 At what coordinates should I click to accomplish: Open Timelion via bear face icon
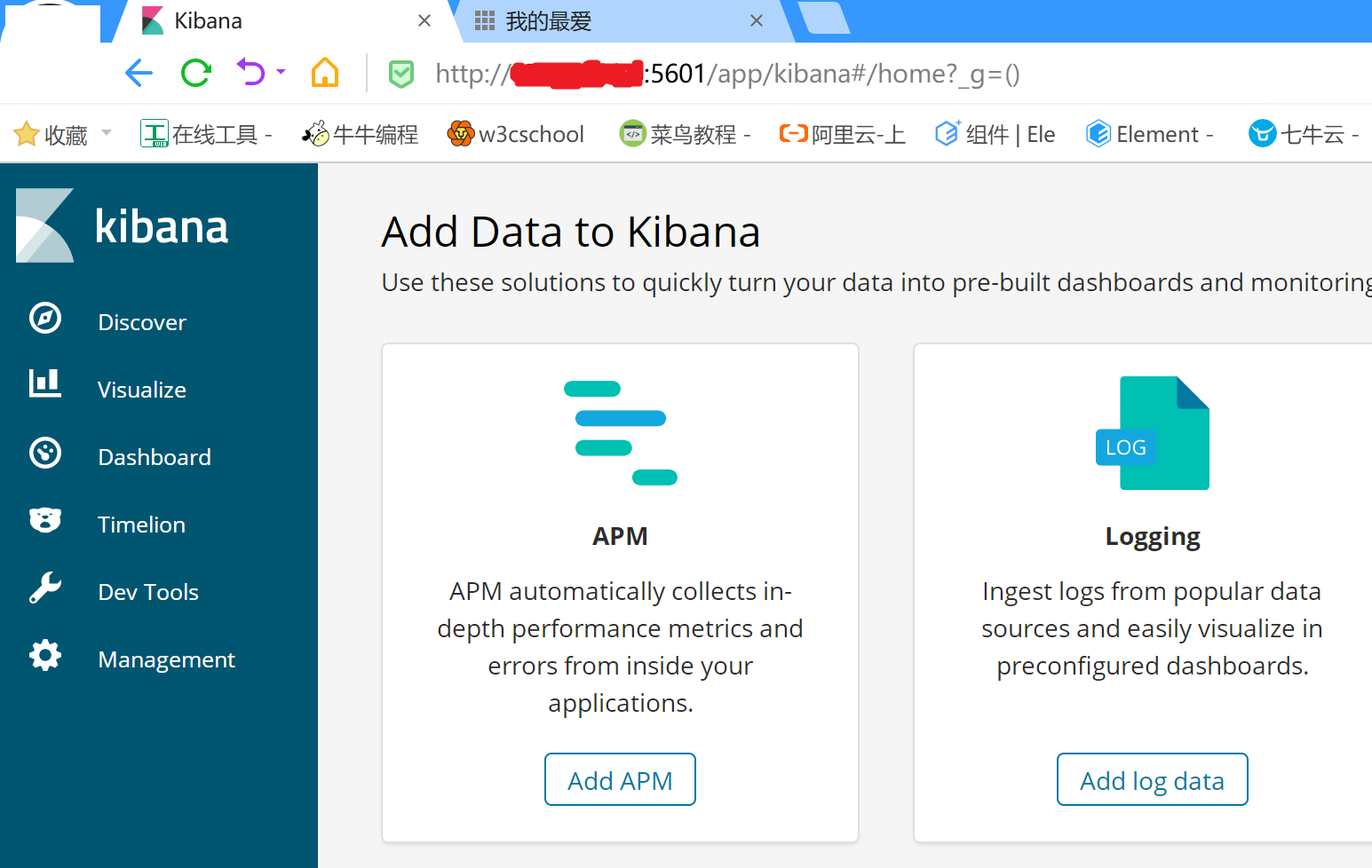coord(45,520)
